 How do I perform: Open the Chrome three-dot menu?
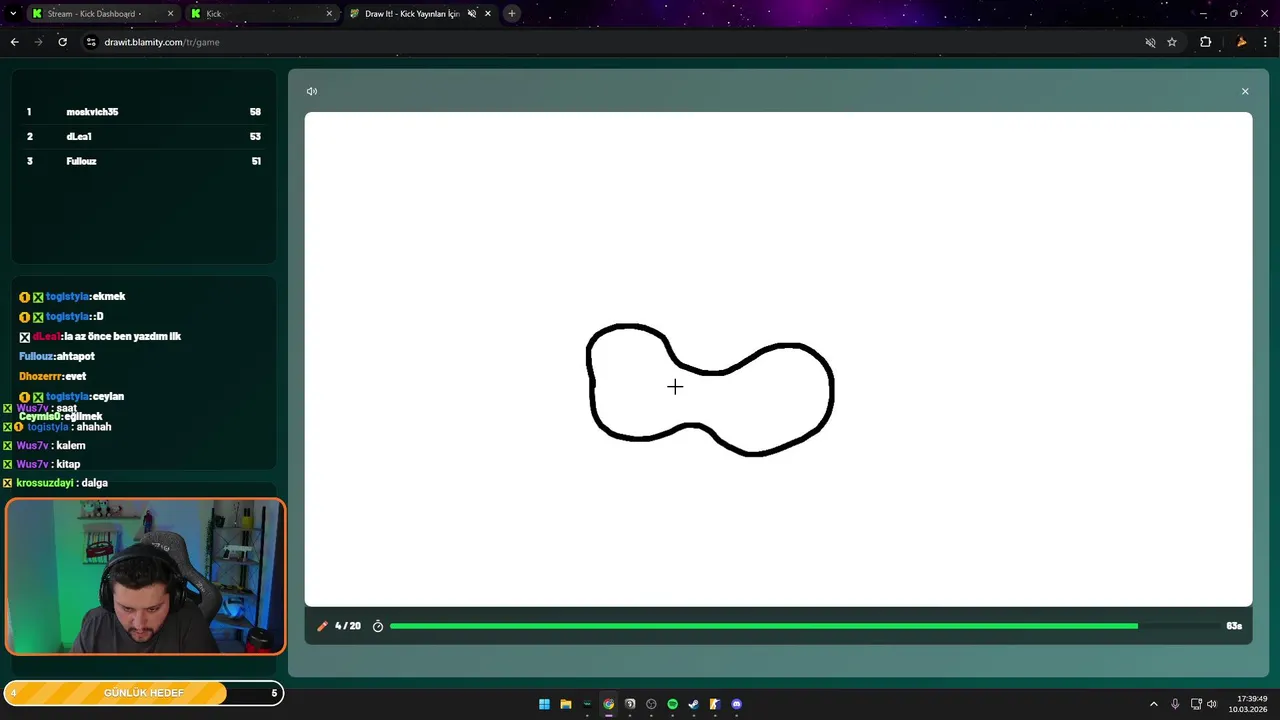pyautogui.click(x=1266, y=42)
